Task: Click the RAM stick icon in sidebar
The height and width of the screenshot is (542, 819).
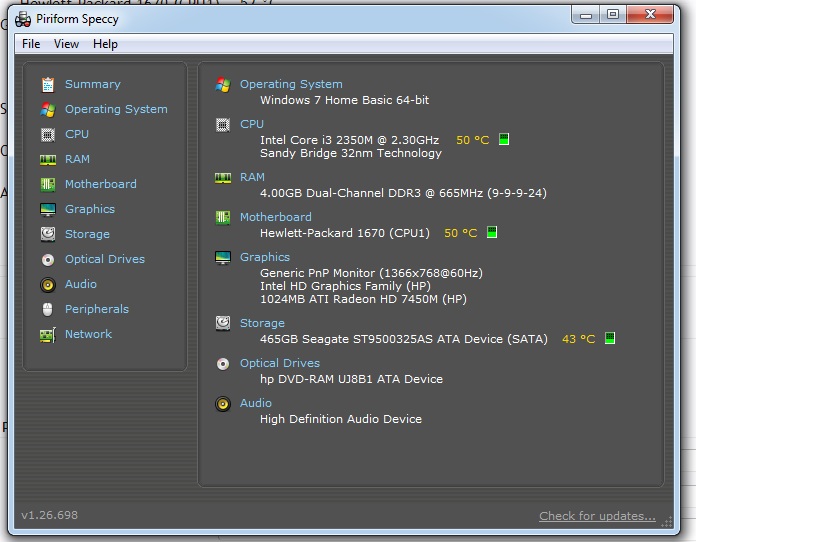Action: [x=48, y=160]
